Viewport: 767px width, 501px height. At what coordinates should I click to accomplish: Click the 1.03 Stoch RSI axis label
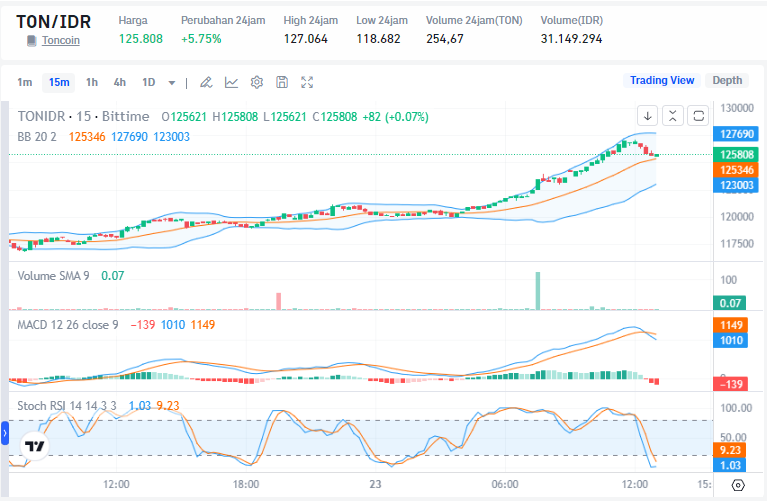pos(730,465)
